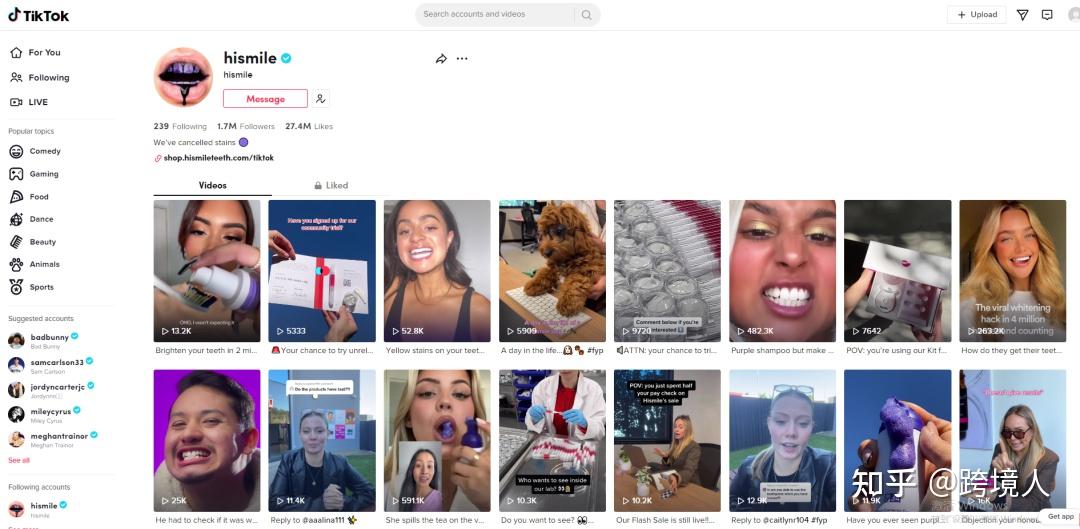The width and height of the screenshot is (1080, 529).
Task: Select Comedy topic
Action: (36, 151)
